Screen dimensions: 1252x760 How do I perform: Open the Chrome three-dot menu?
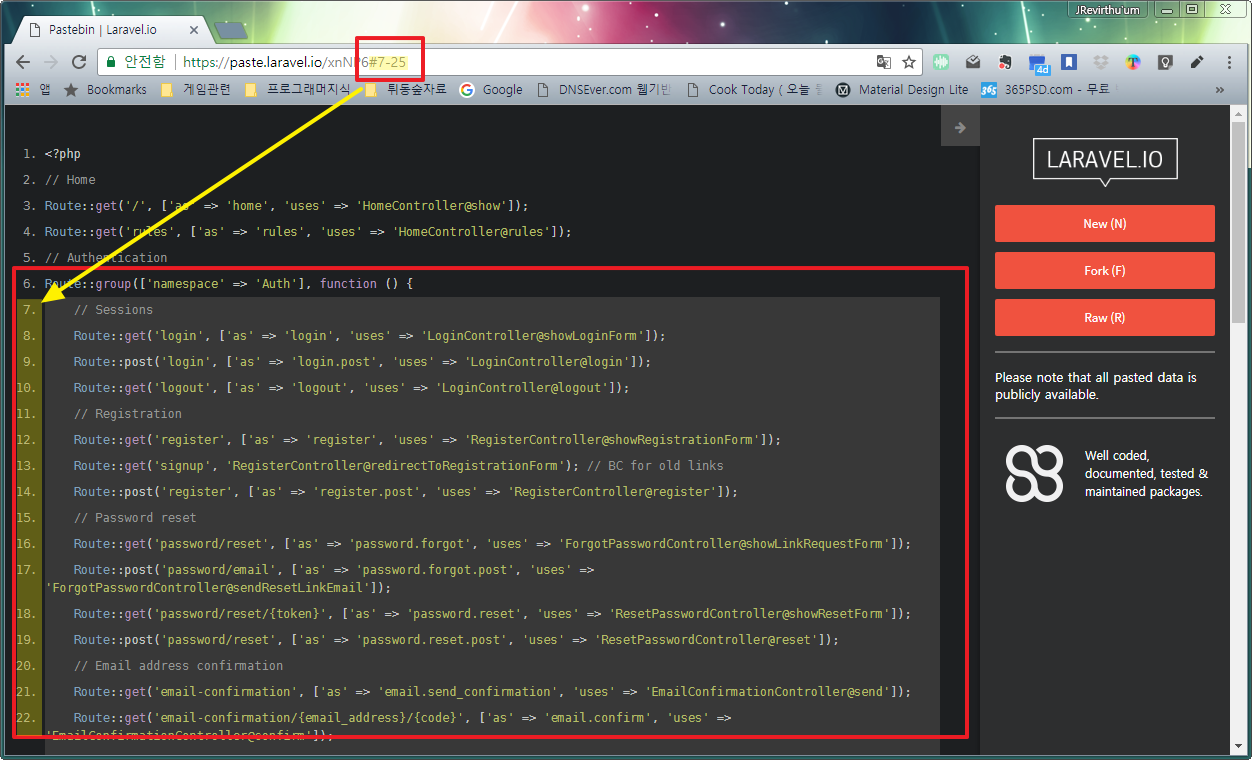click(1229, 62)
